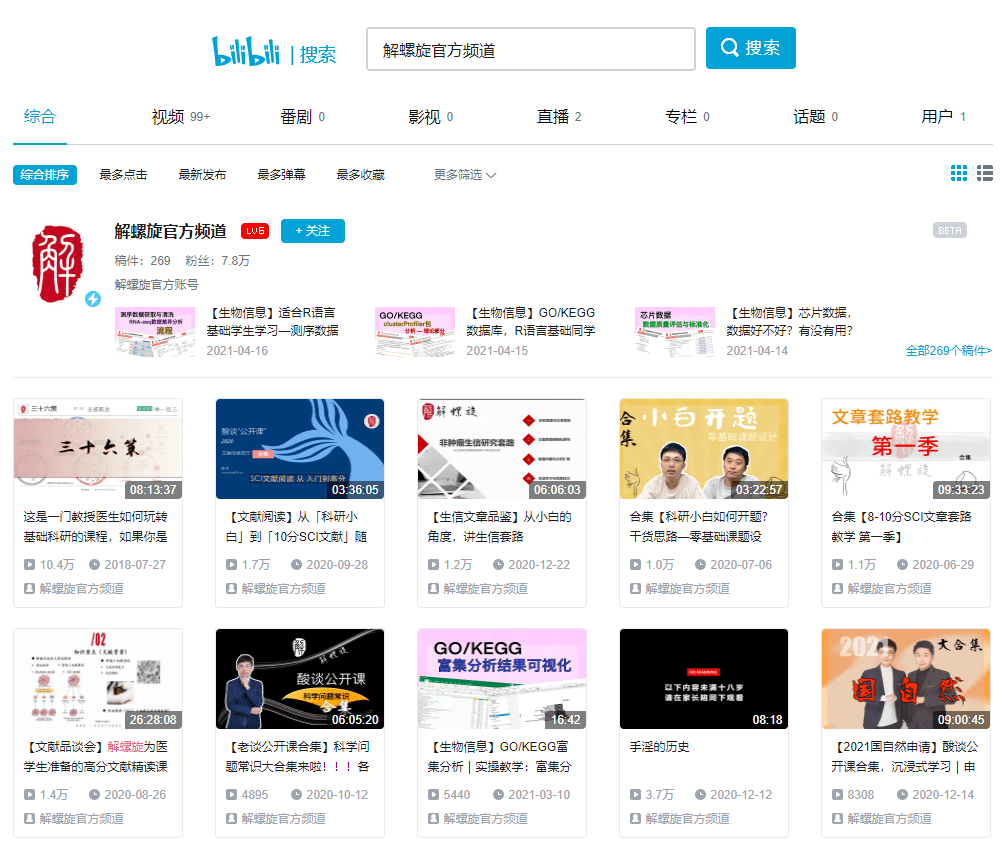Switch to list view layout icon
Screen dimensions: 1004x851
pos(985,173)
